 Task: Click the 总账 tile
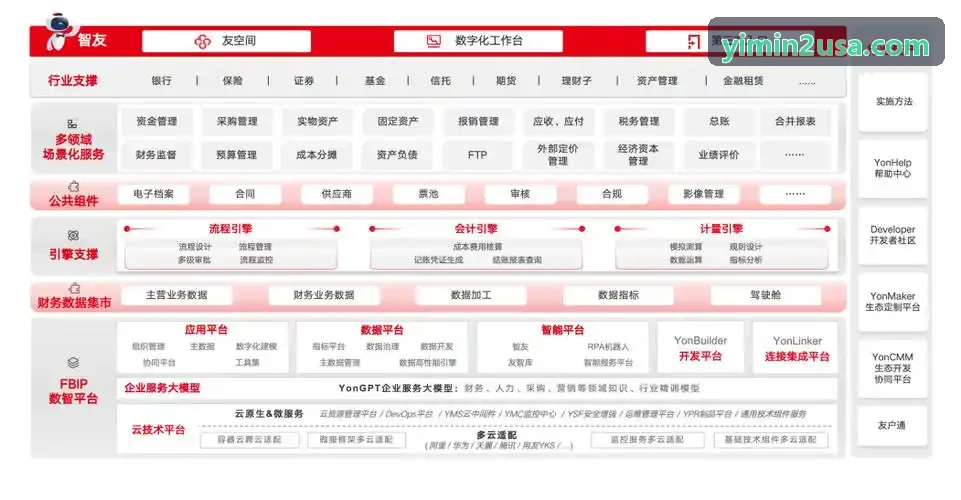tap(719, 121)
